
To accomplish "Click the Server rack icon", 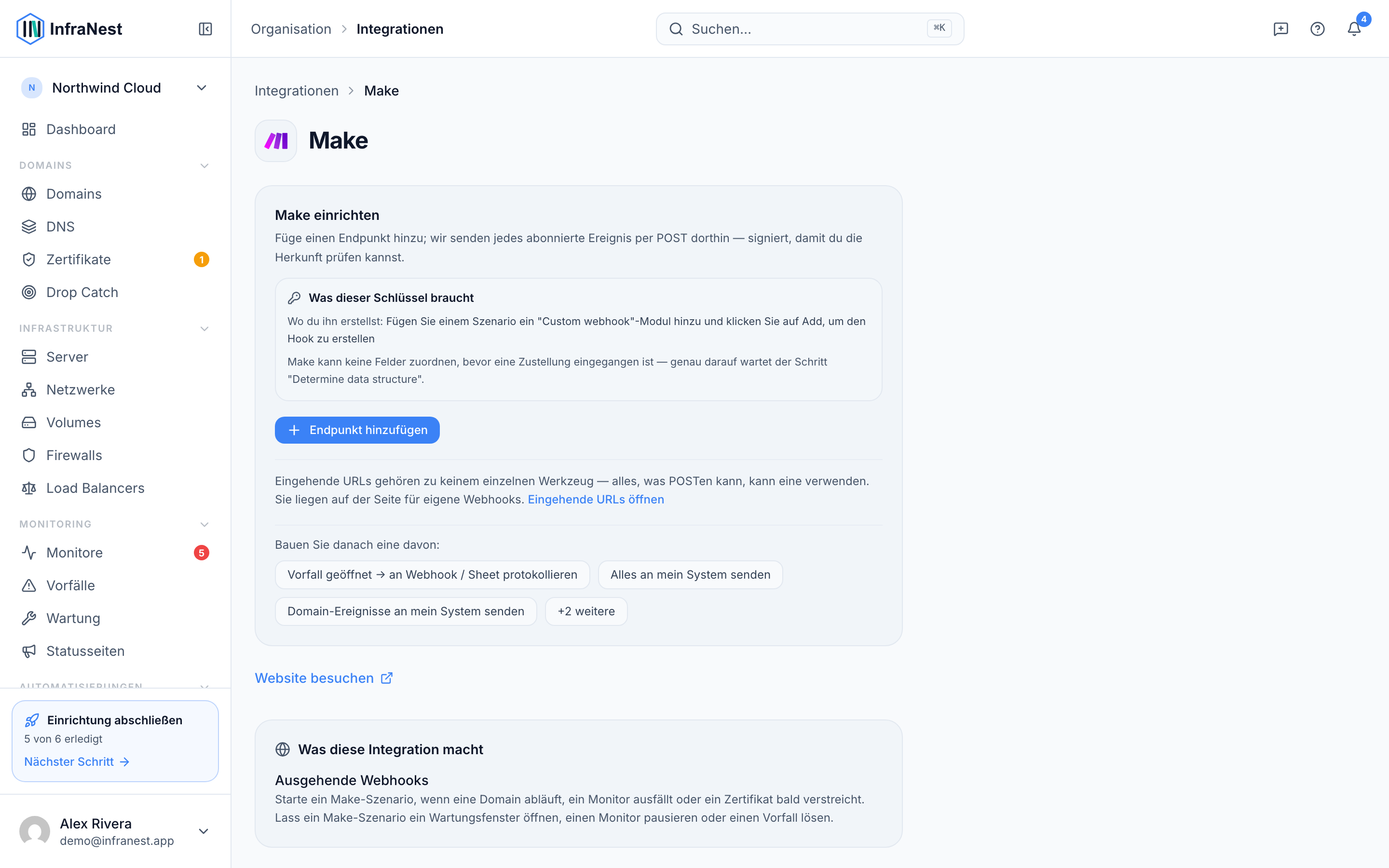I will tap(29, 357).
